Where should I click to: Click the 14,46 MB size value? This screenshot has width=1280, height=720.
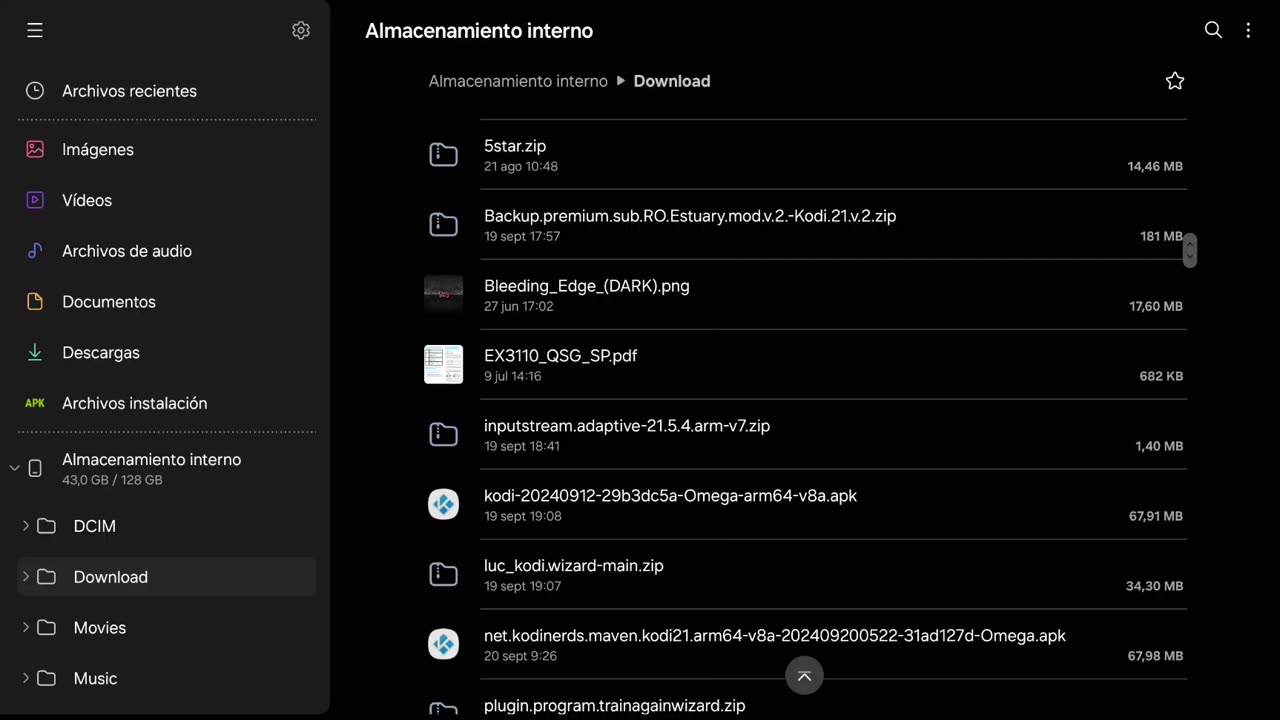pos(1155,166)
